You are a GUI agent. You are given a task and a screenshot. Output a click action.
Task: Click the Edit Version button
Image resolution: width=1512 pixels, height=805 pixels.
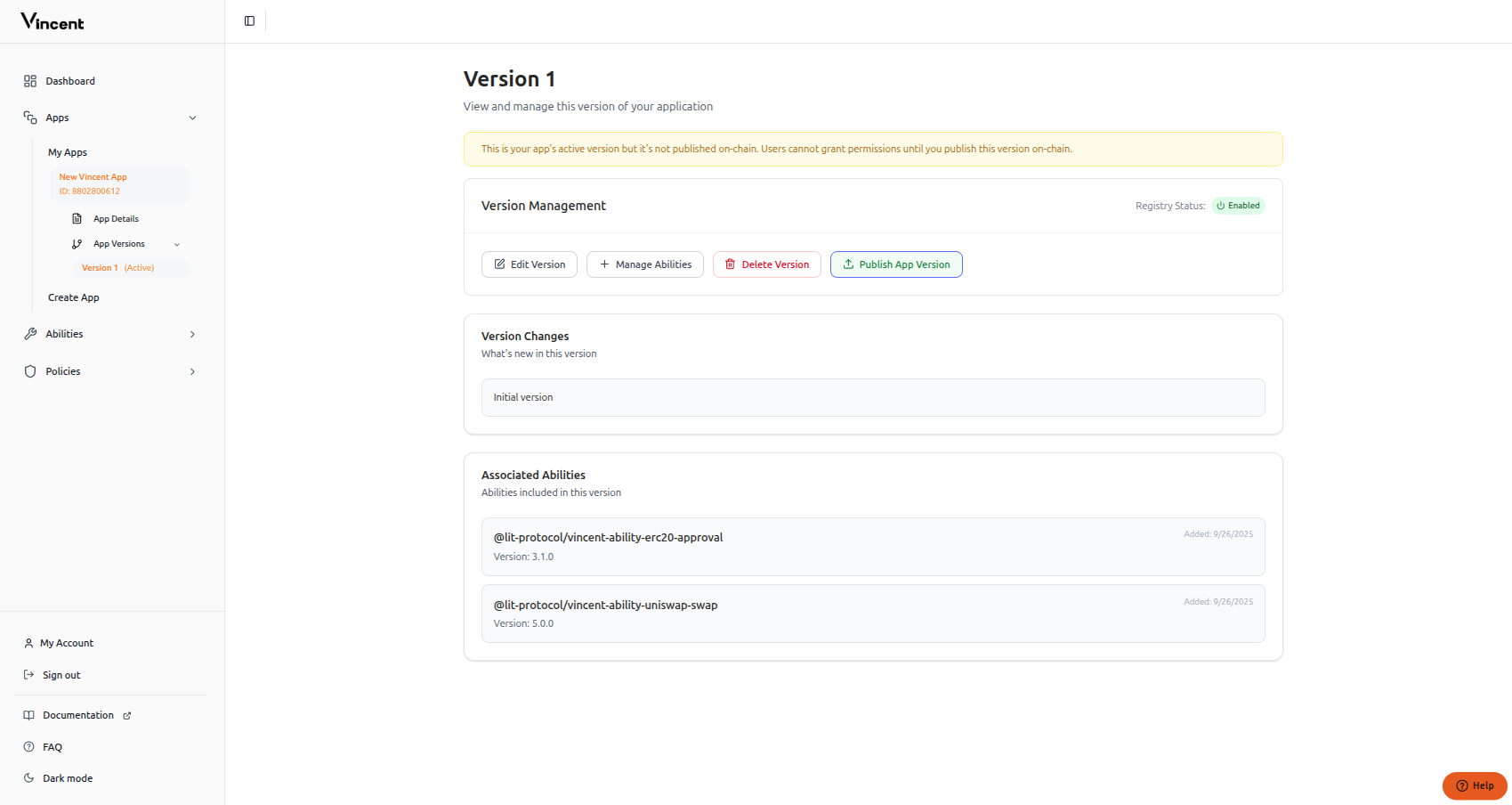point(530,264)
